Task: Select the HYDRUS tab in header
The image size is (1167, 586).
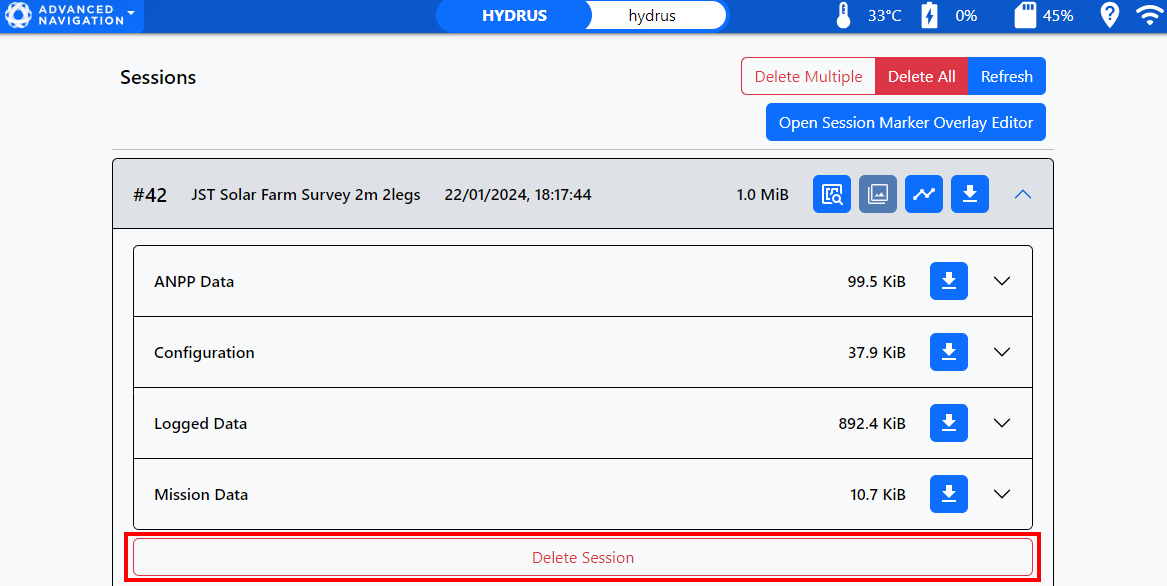Action: tap(514, 15)
